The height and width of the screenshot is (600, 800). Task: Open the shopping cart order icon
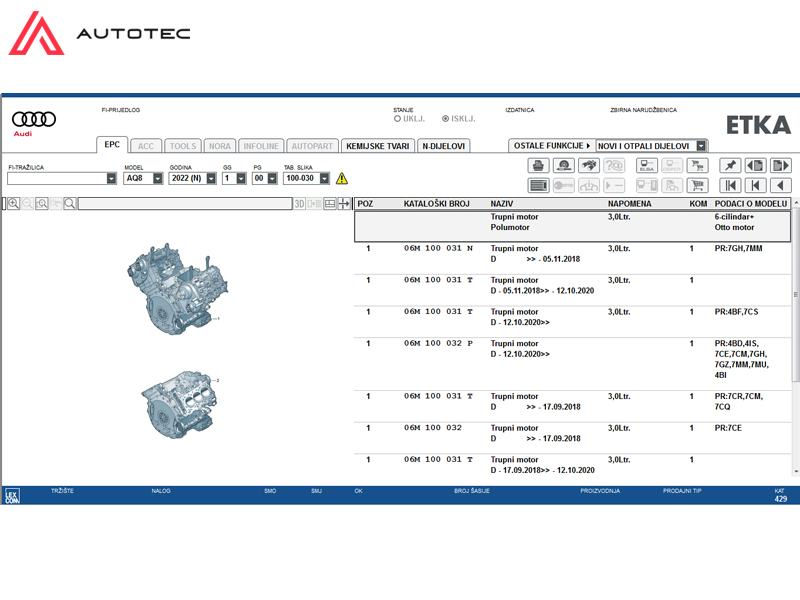click(697, 185)
